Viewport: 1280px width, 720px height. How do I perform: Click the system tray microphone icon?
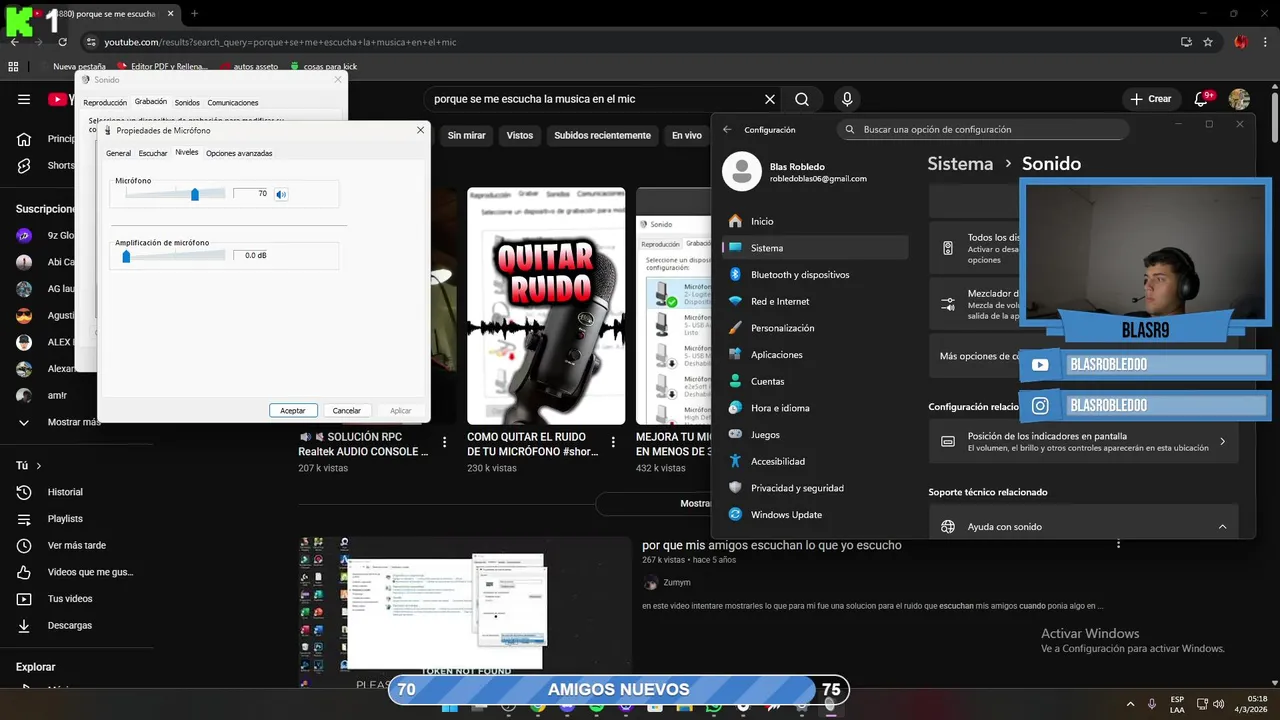tap(1152, 704)
